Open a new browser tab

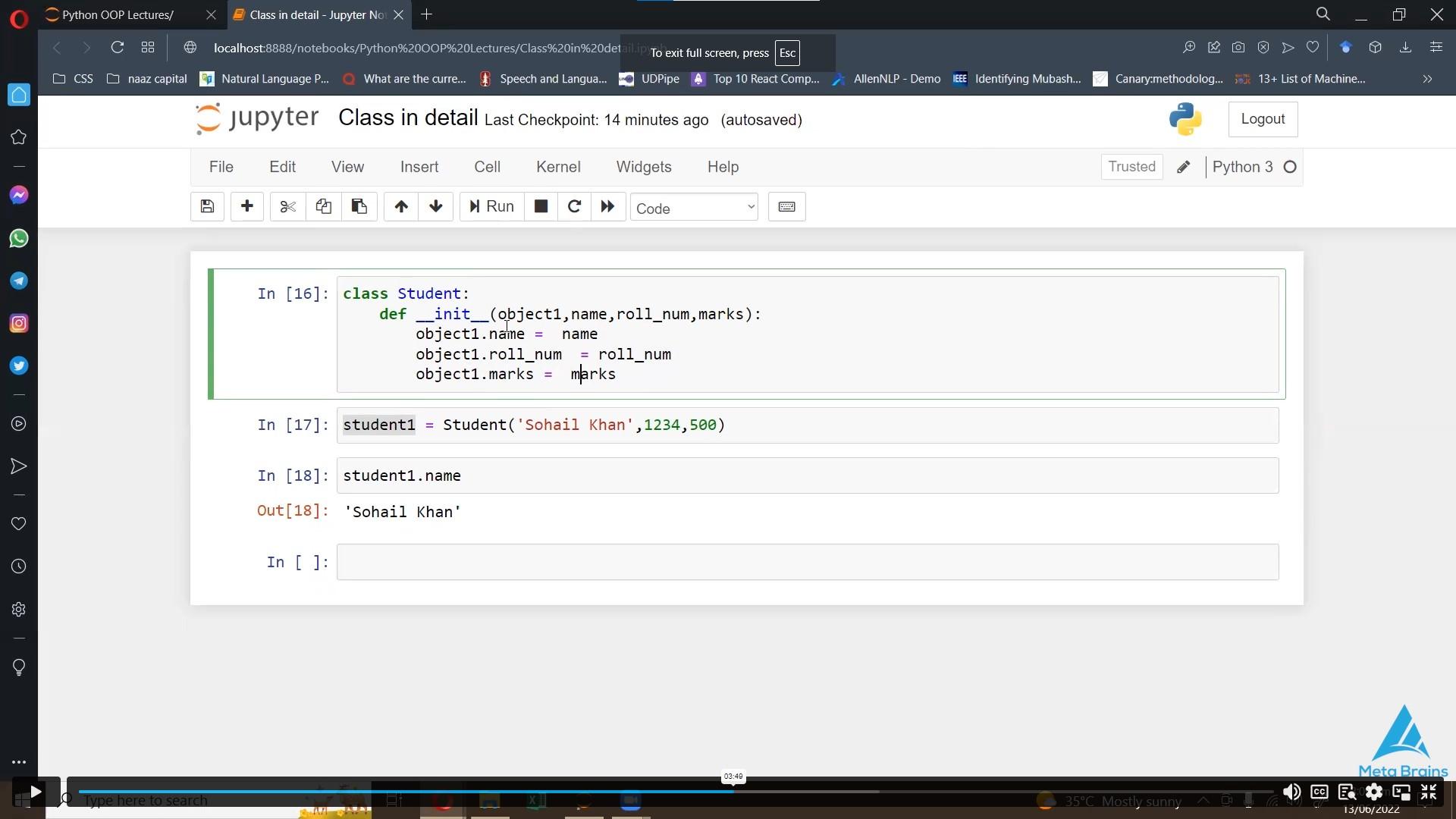426,14
